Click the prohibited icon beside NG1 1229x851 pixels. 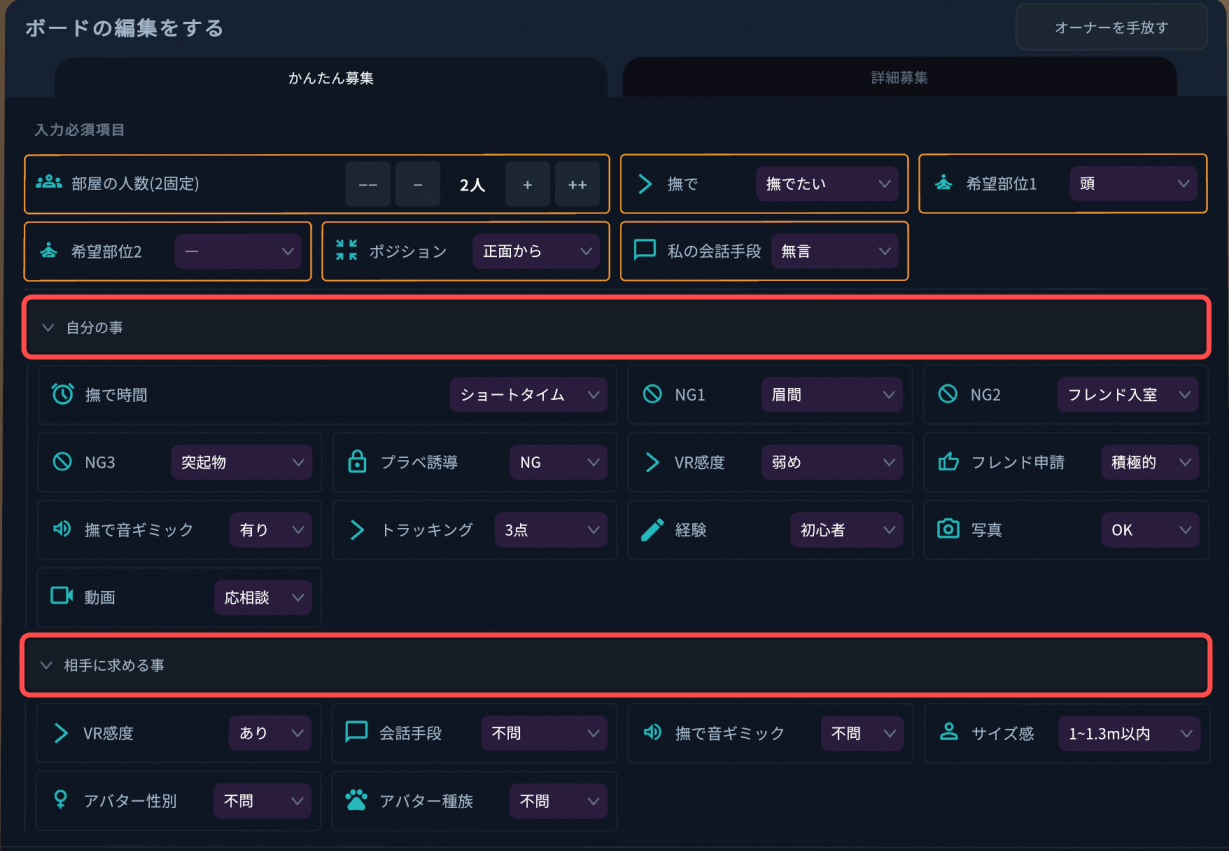652,395
